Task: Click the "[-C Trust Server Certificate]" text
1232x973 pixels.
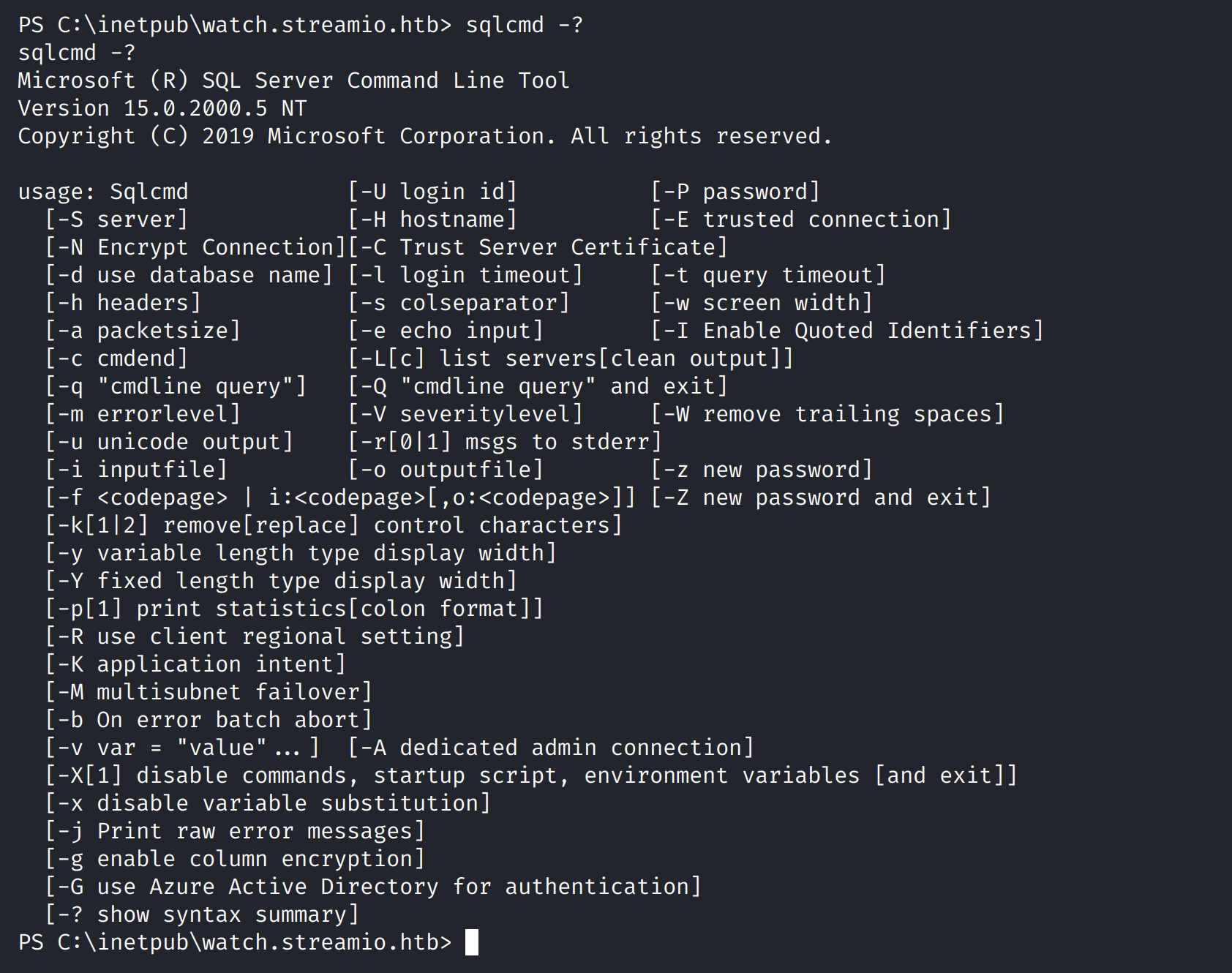Action: 538,247
